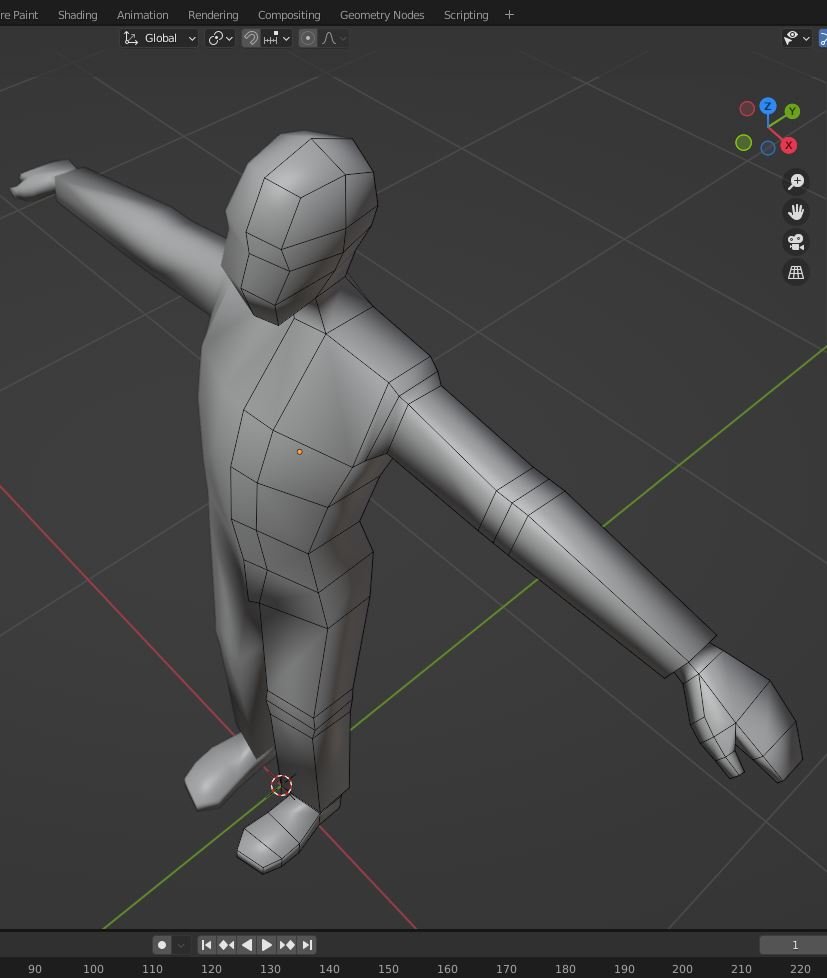
Task: Click the Z axis on navigation gizmo
Action: [x=768, y=105]
